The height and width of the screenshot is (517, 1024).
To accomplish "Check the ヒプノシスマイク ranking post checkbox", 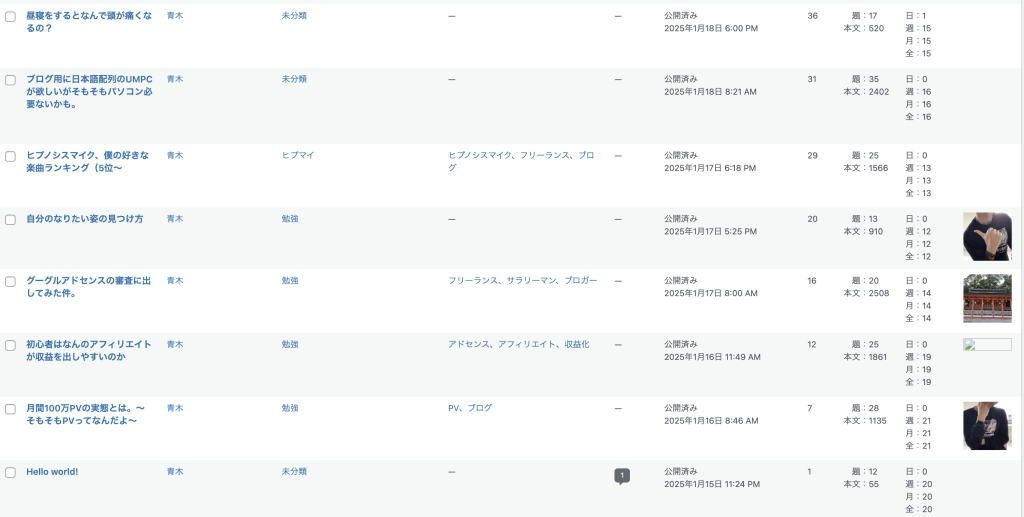I will (10, 156).
